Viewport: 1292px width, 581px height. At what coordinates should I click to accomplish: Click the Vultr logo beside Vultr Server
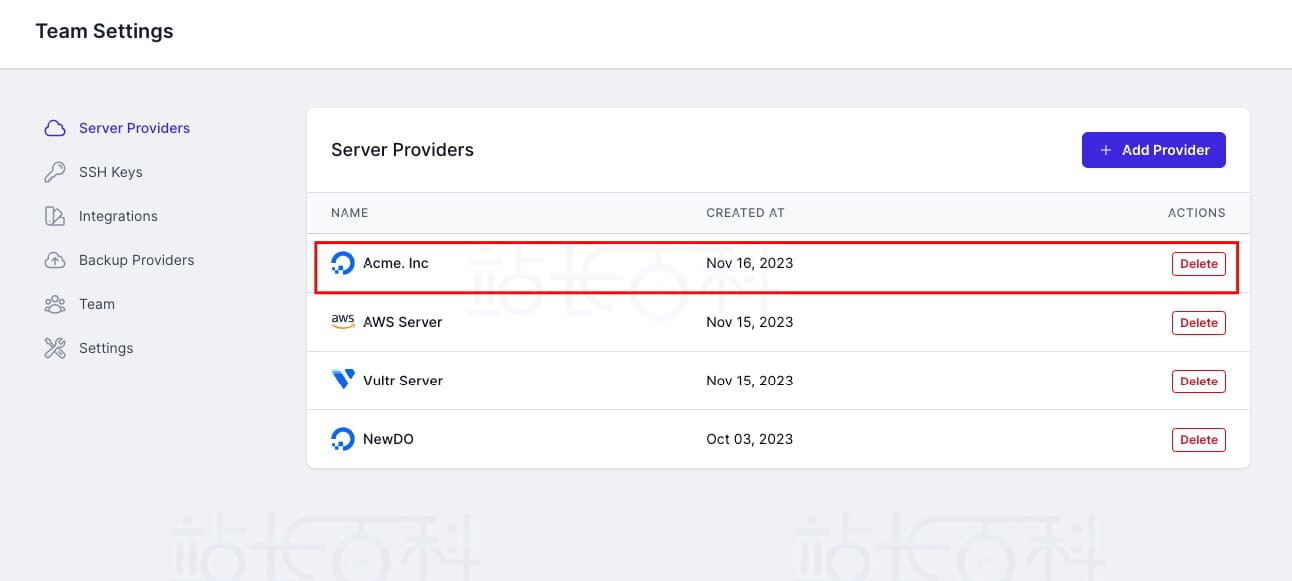point(343,380)
